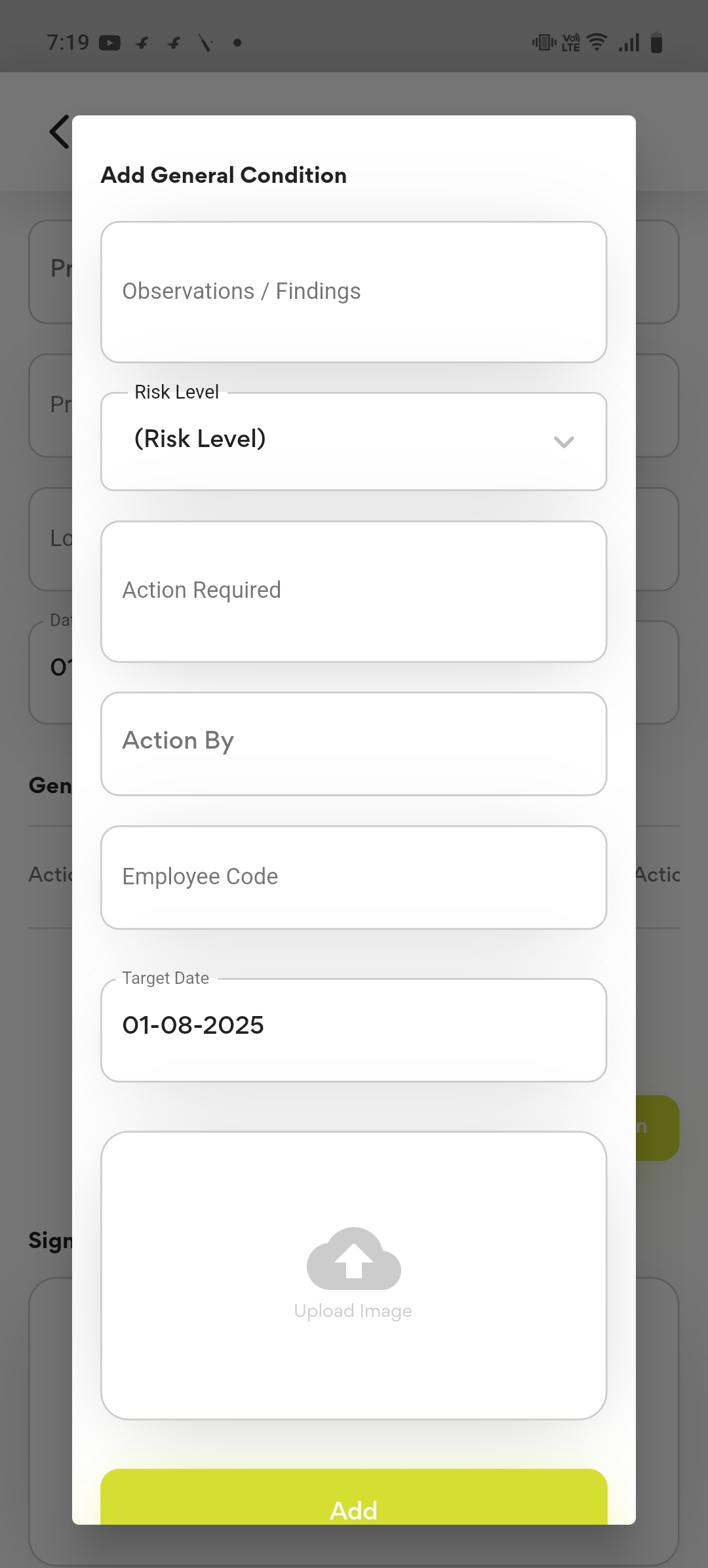
Task: Tap the Wi-Fi status icon
Action: (x=597, y=43)
